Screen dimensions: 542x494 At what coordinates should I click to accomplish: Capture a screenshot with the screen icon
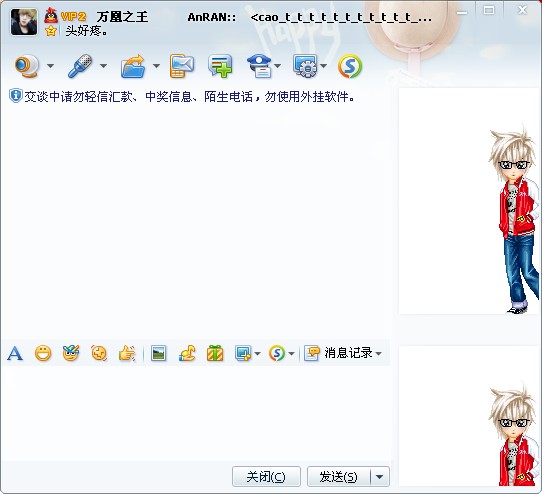pos(243,353)
